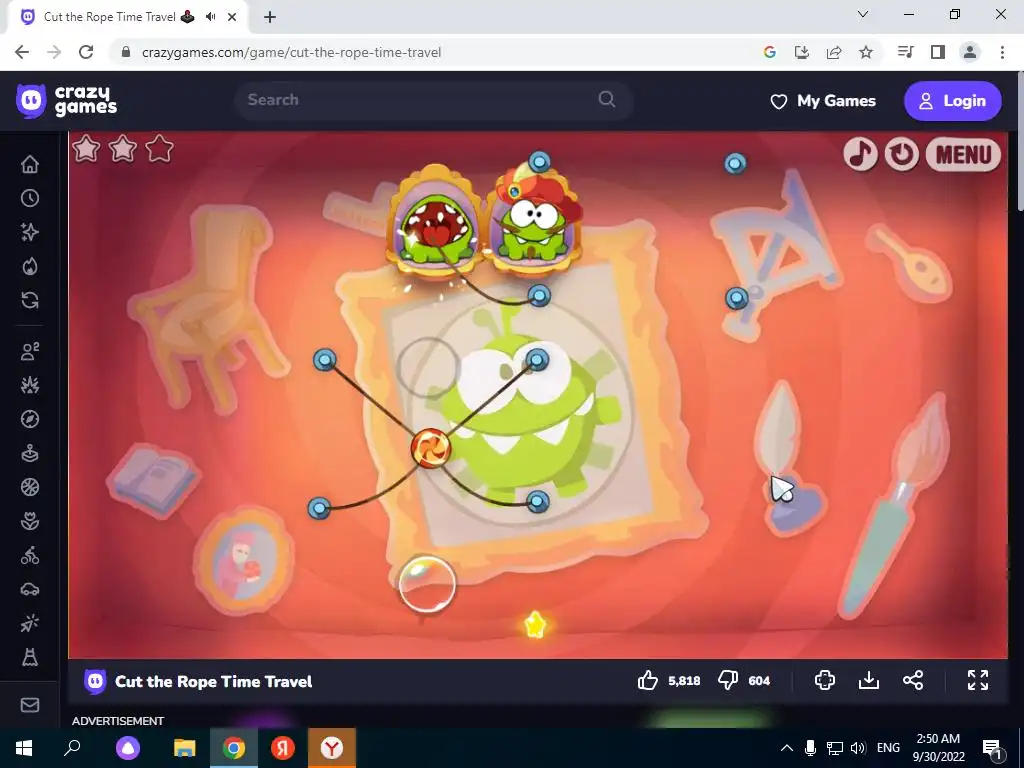Open File Explorer from taskbar
The height and width of the screenshot is (768, 1024).
click(x=185, y=748)
